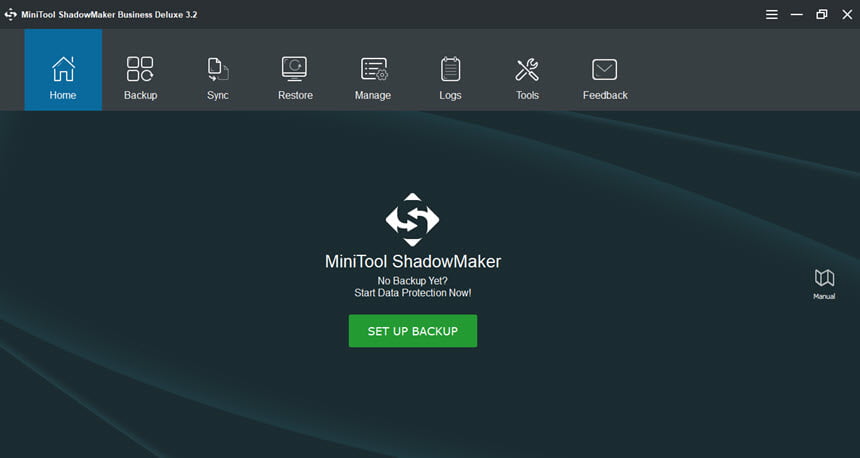View the Logs tab
Screen dimensions: 860x458
coord(450,70)
